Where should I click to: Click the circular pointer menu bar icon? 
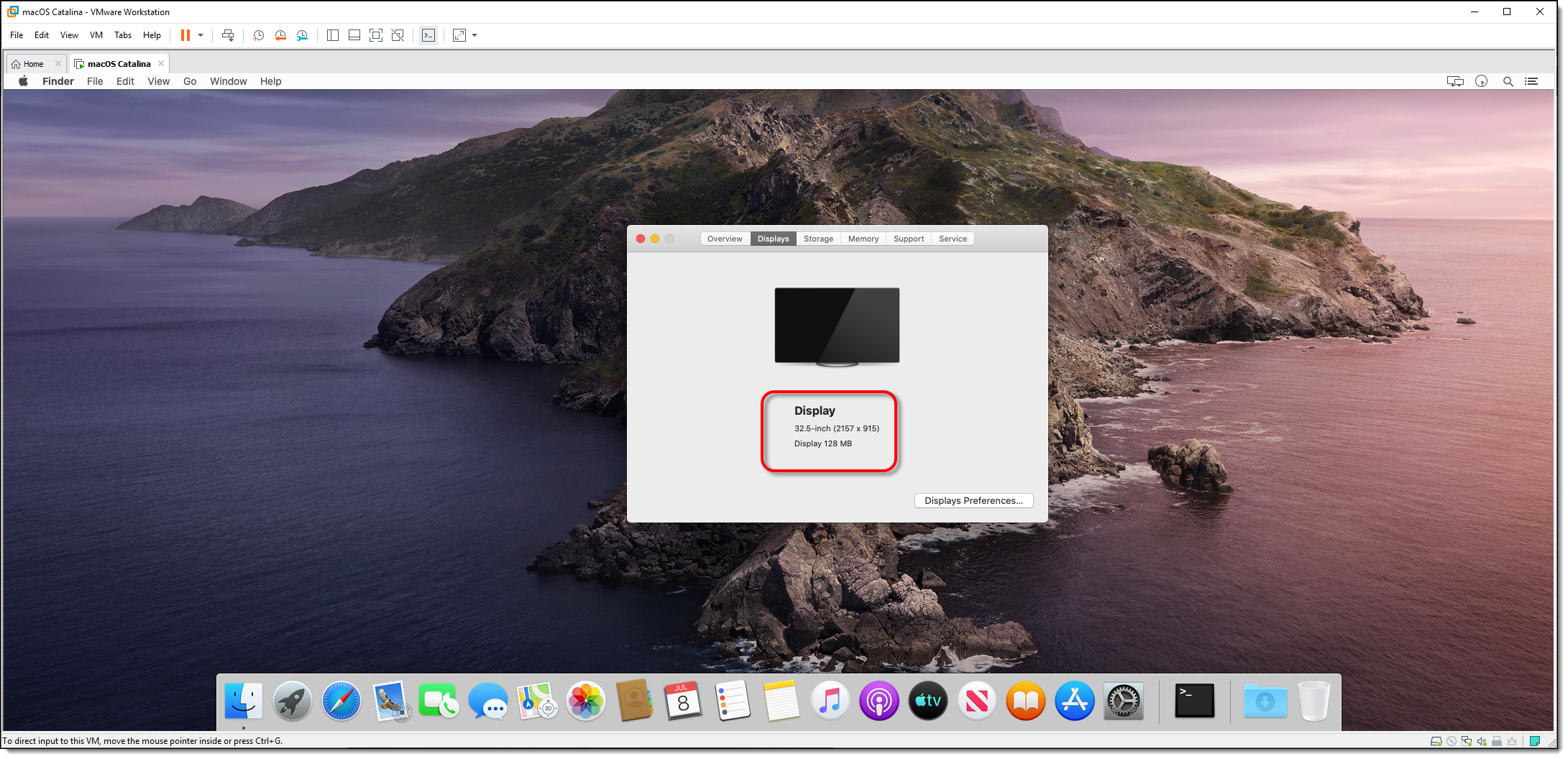[1482, 81]
